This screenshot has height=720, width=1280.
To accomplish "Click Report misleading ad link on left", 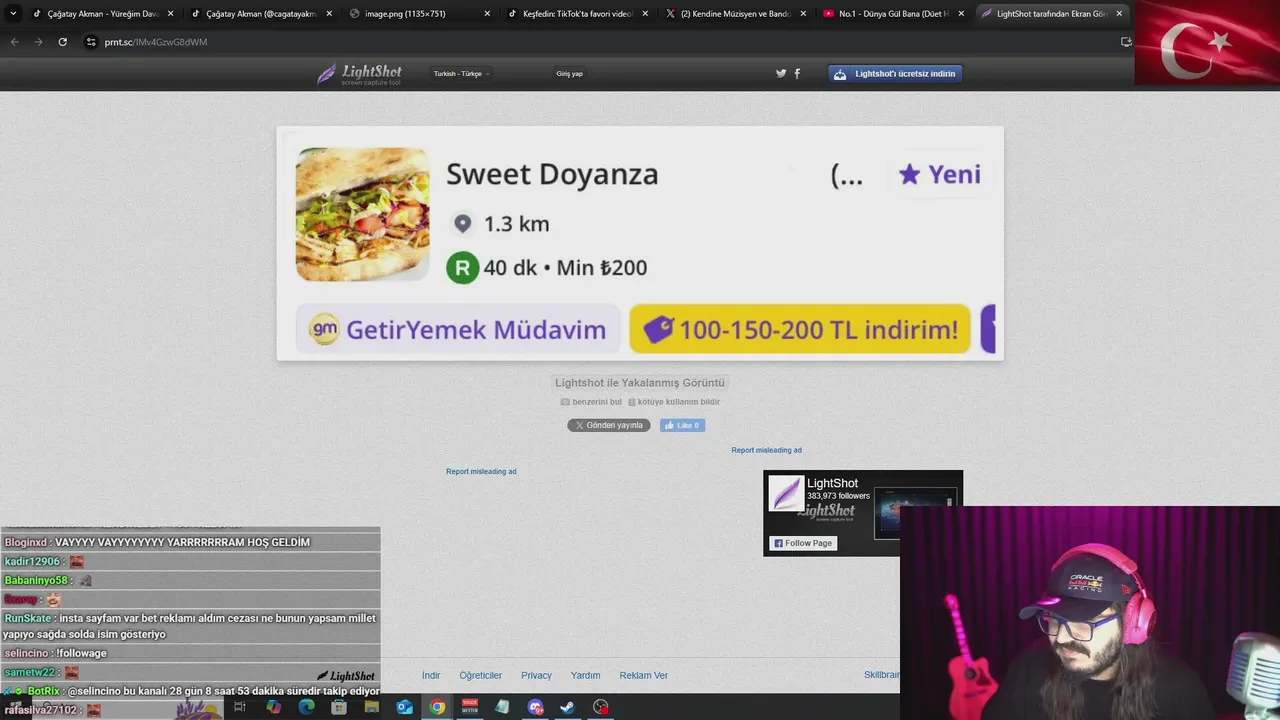I will 481,471.
